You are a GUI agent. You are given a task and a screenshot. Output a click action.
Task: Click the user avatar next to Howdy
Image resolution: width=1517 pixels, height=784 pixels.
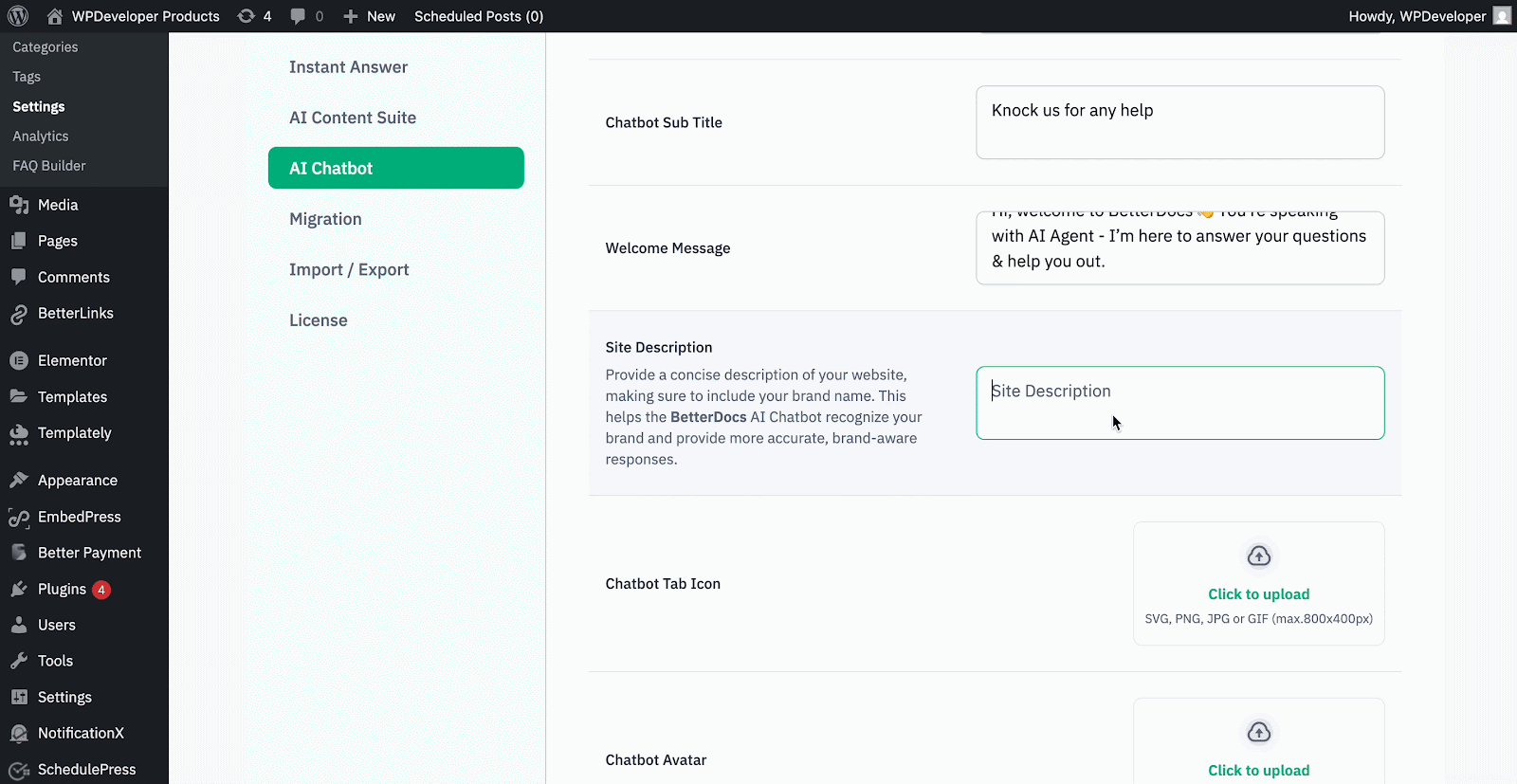tap(1502, 16)
